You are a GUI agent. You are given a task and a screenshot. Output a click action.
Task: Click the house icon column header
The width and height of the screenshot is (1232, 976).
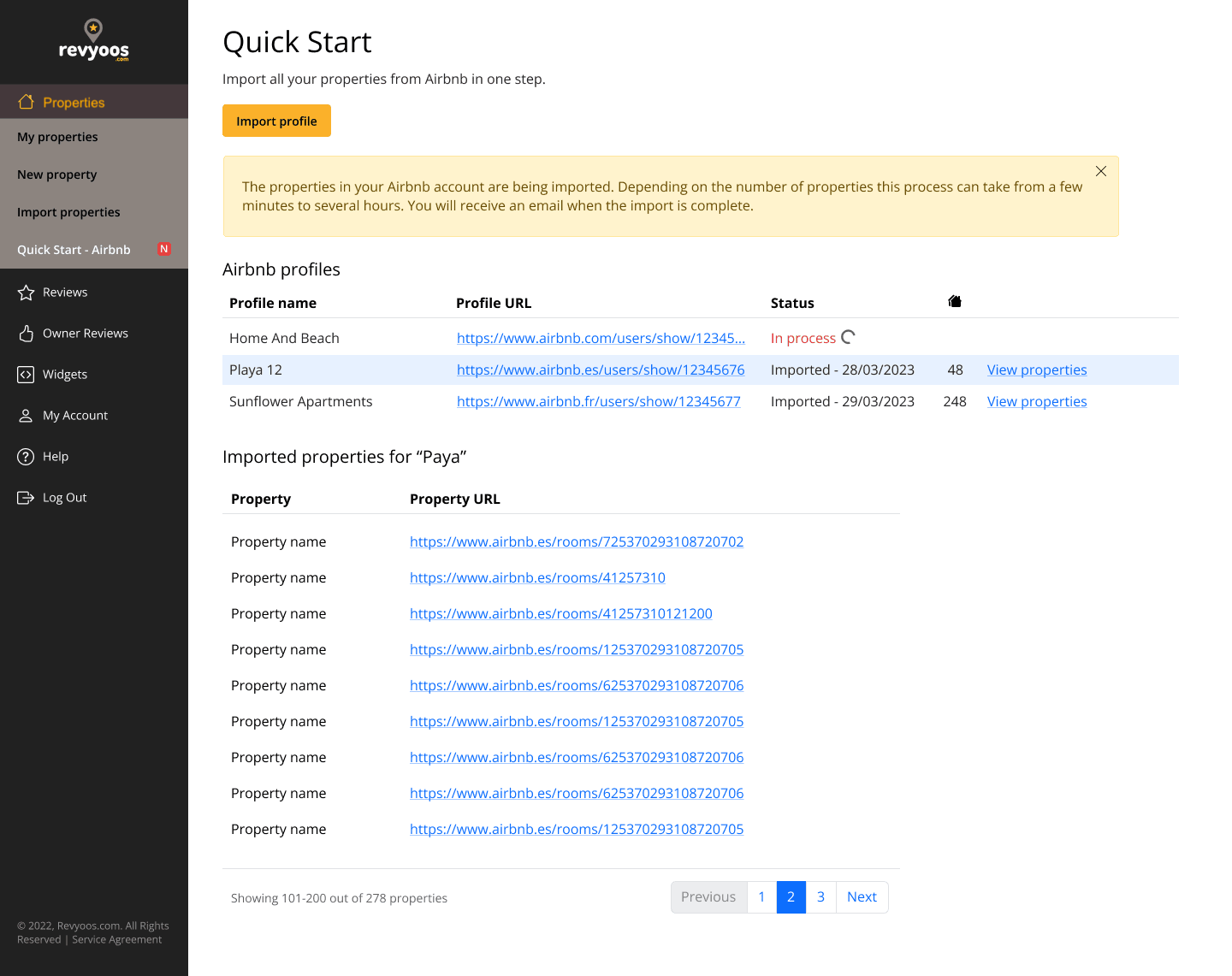(955, 301)
